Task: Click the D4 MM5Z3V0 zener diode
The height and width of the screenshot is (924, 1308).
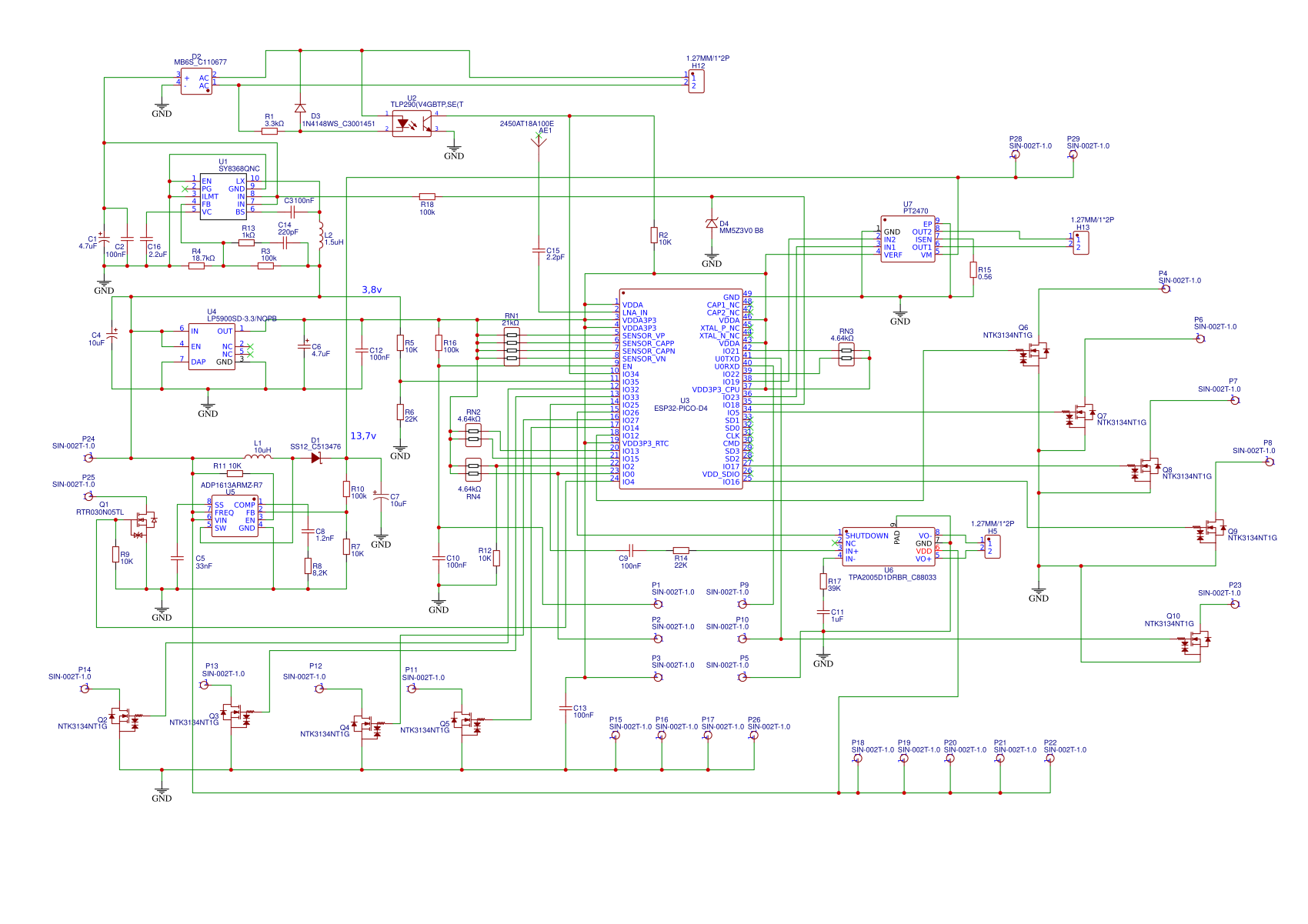Action: pyautogui.click(x=712, y=223)
